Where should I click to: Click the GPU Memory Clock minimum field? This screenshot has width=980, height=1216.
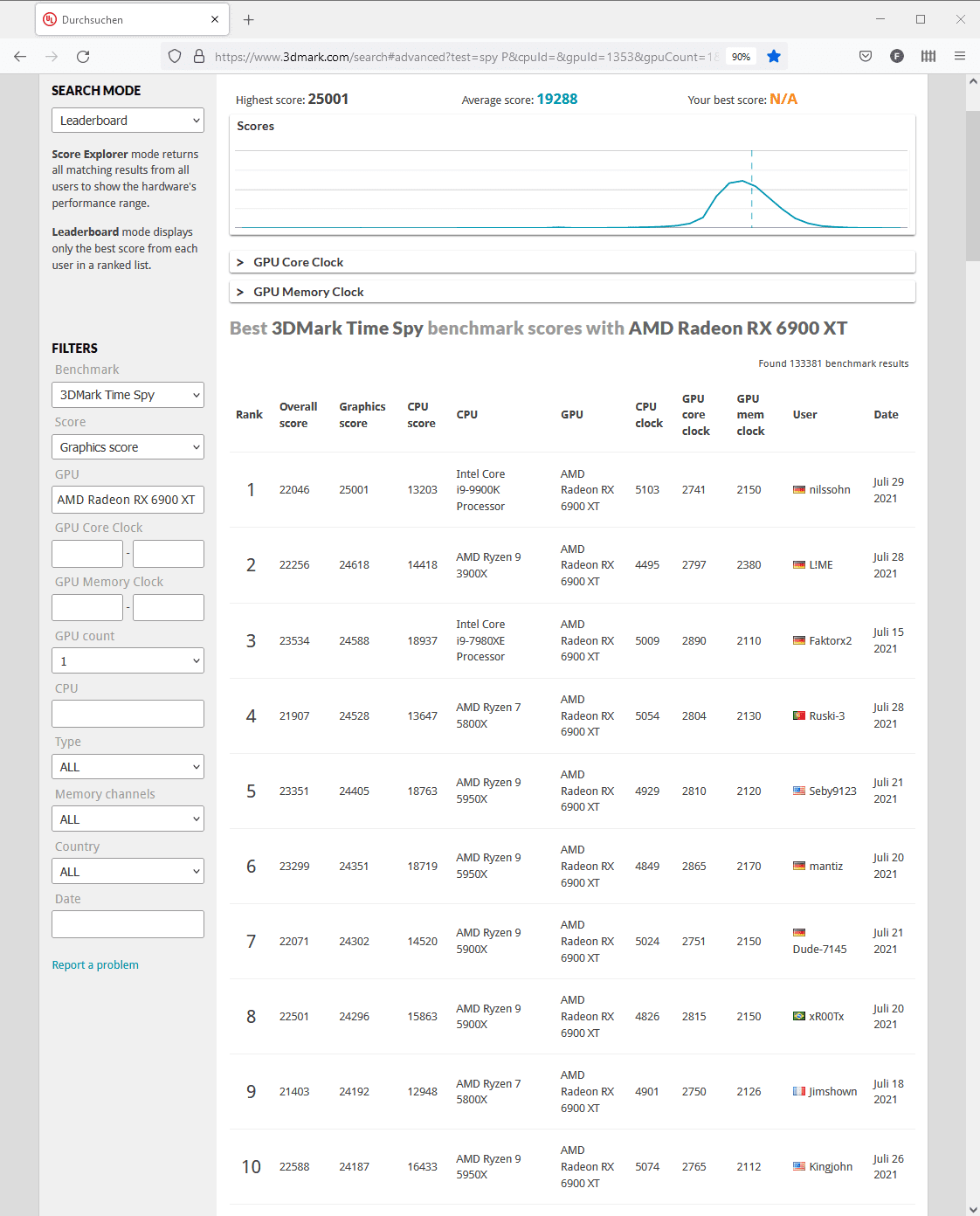pyautogui.click(x=87, y=607)
